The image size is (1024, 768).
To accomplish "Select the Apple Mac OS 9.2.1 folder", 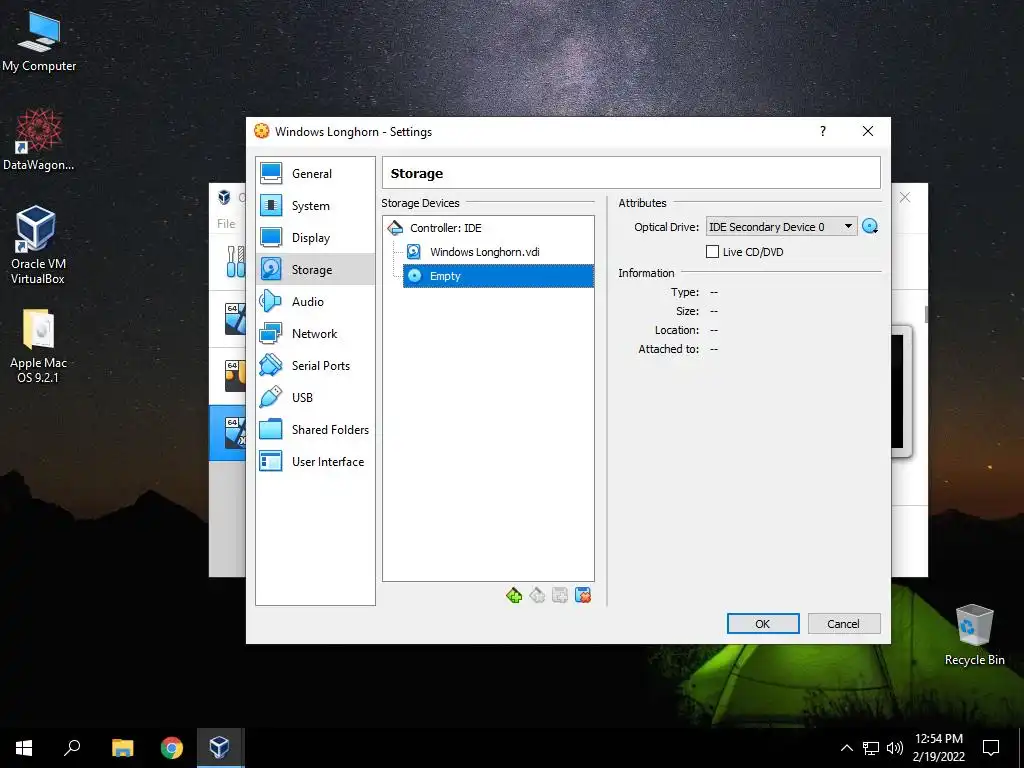I will [38, 345].
